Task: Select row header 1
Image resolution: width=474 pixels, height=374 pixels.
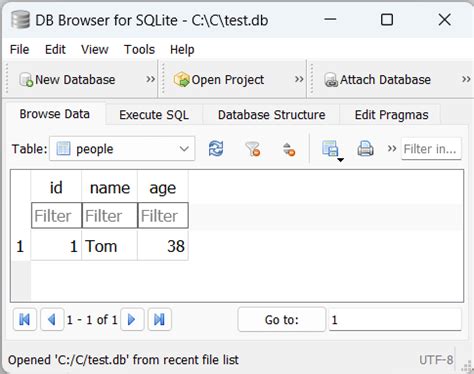Action: (20, 246)
